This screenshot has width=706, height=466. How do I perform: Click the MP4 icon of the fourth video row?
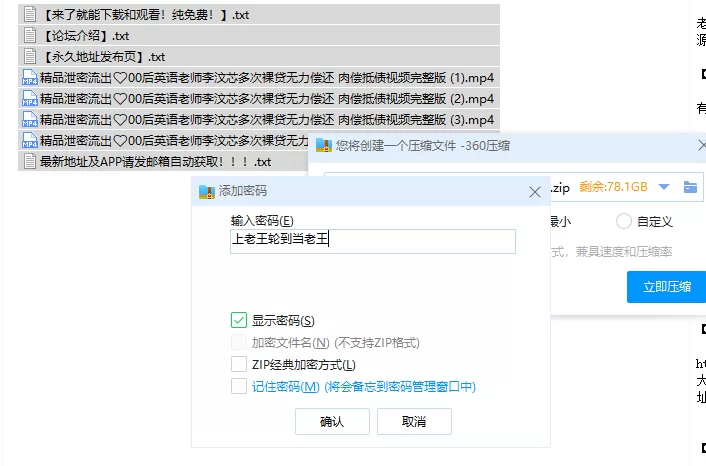[30, 140]
